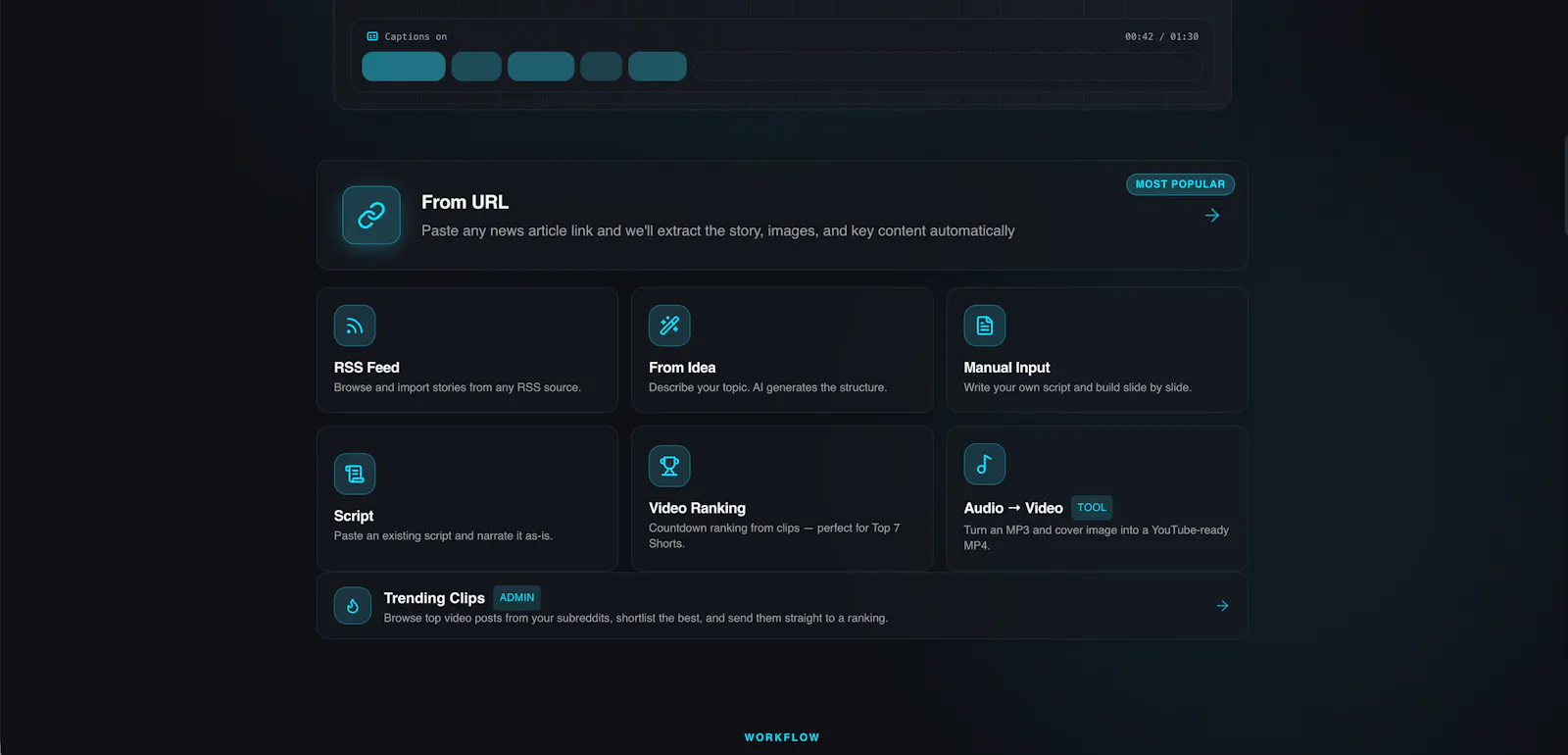Click the Script scroll icon
1568x755 pixels.
pyautogui.click(x=355, y=474)
